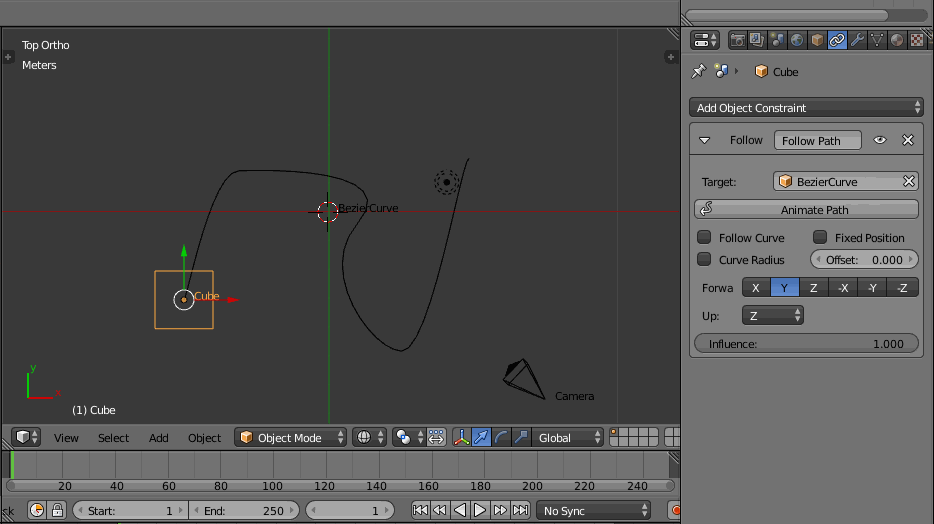Toggle the 3D manipulator axes icon
This screenshot has height=524, width=934.
[462, 437]
